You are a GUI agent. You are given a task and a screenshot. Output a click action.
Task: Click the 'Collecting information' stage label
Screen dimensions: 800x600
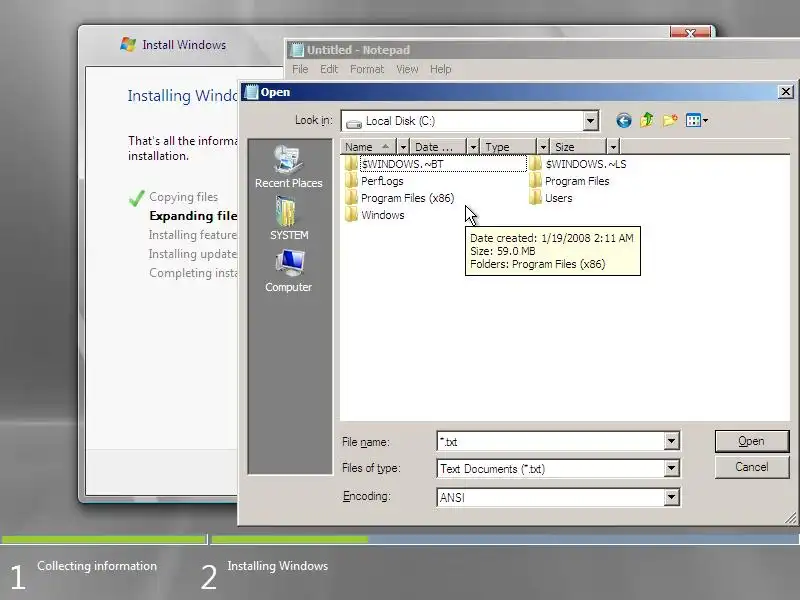tap(97, 566)
